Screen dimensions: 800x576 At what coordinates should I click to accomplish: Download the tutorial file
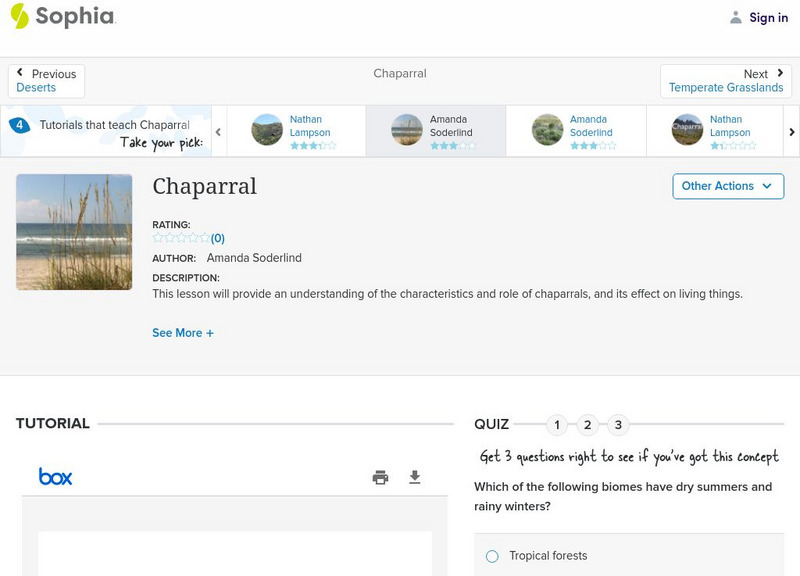click(x=415, y=477)
